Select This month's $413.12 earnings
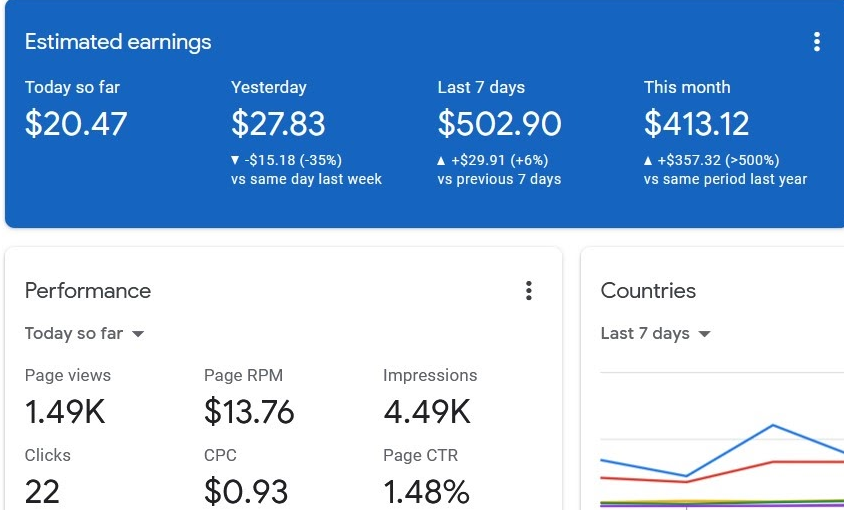Screen dimensions: 844x510 pos(696,124)
